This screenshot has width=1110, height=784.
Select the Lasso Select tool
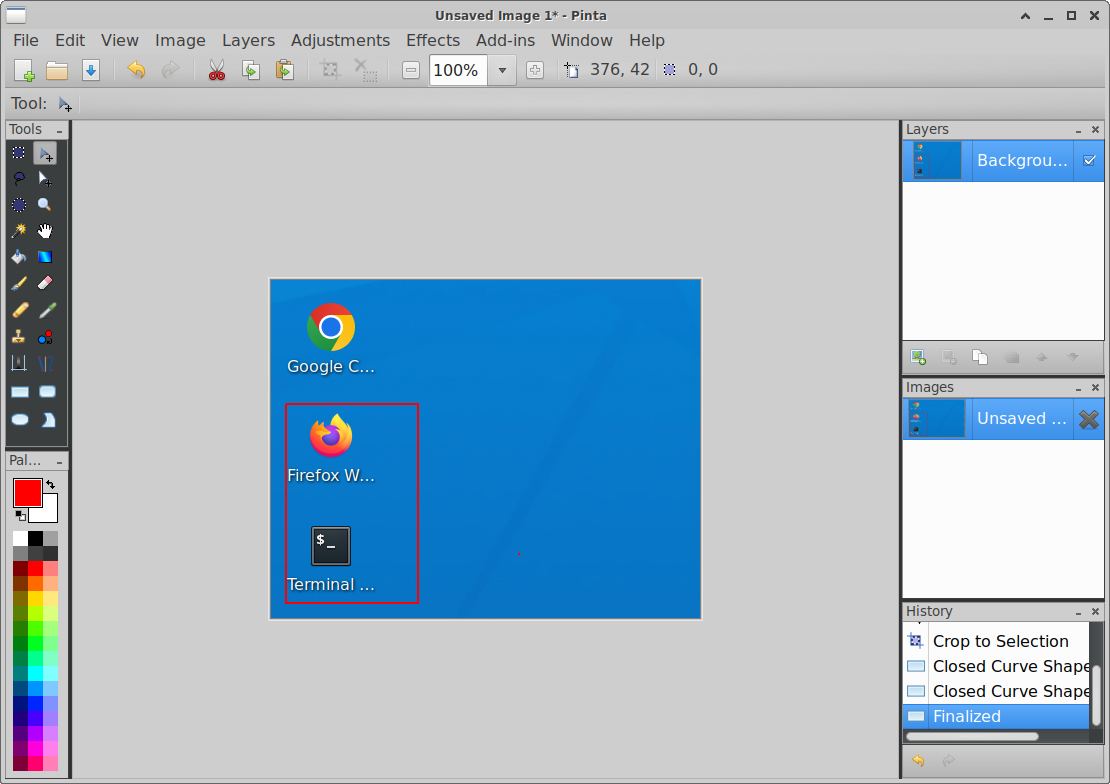pyautogui.click(x=19, y=178)
